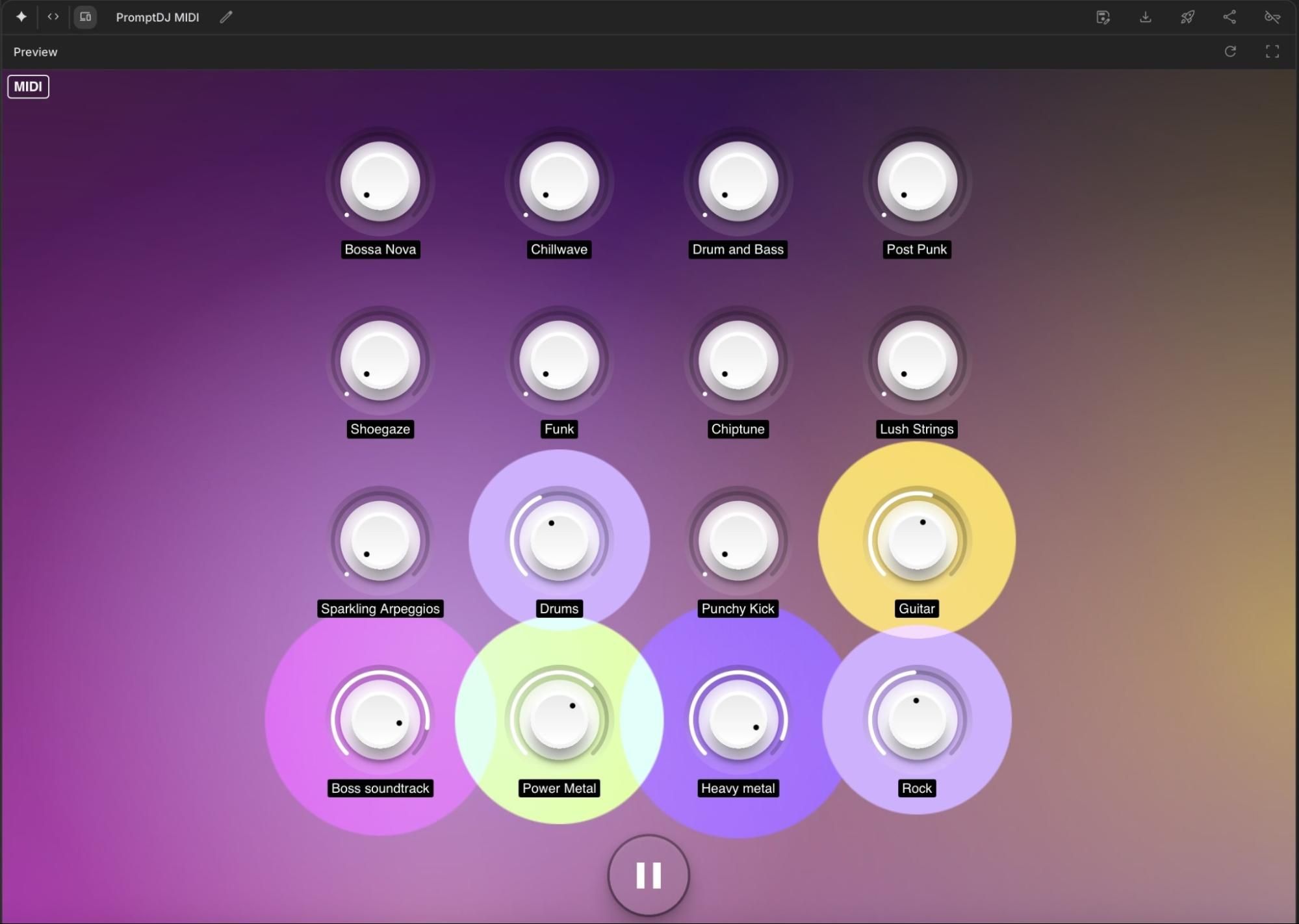Image resolution: width=1299 pixels, height=924 pixels.
Task: Click the Funk knob
Action: coord(559,361)
